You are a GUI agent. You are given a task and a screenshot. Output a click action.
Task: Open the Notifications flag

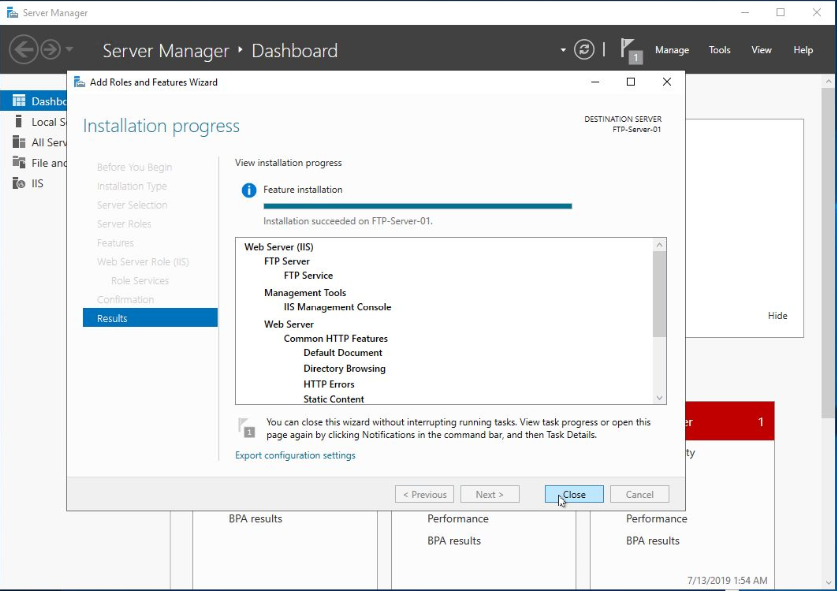point(630,51)
